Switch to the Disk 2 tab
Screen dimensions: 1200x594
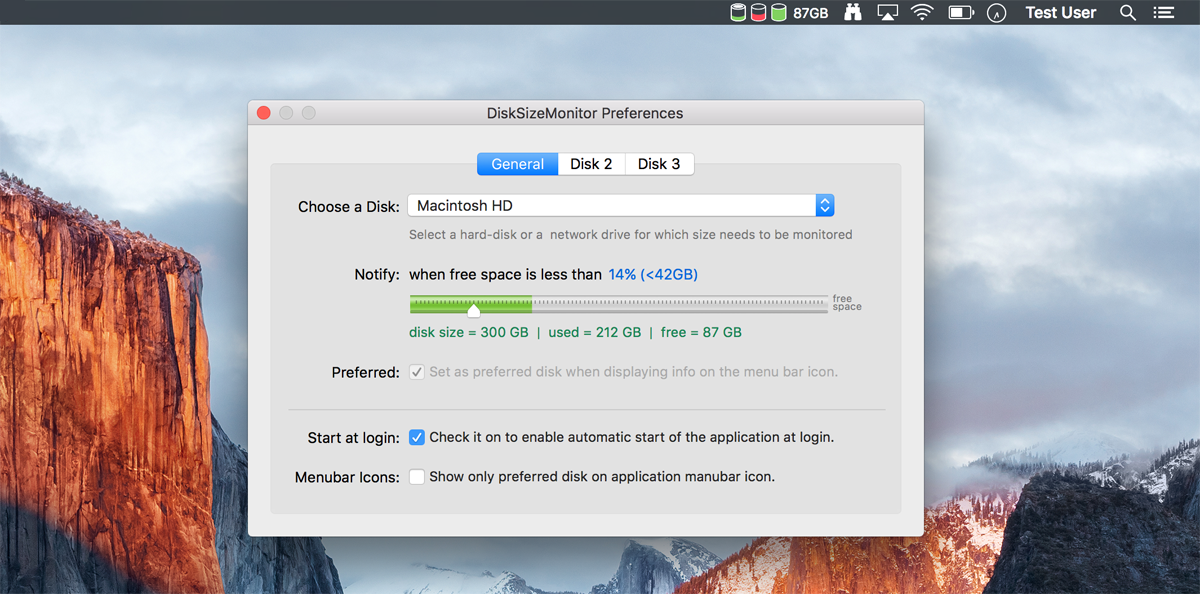click(x=591, y=164)
